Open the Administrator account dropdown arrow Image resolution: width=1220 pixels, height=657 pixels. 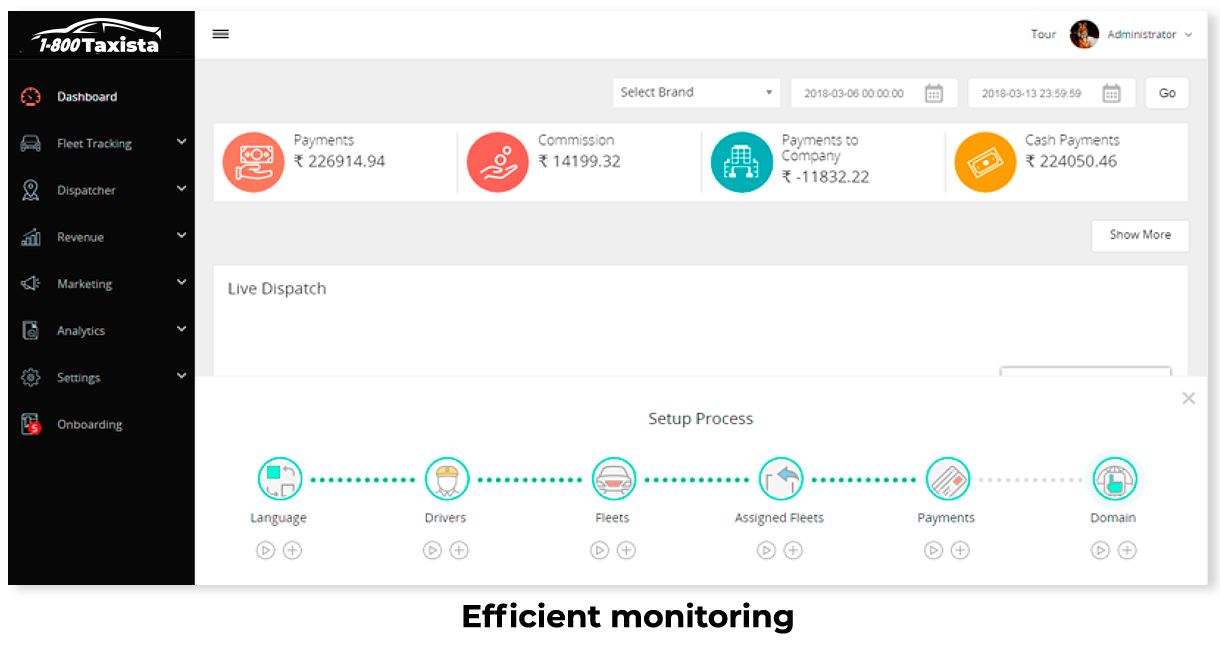1188,35
